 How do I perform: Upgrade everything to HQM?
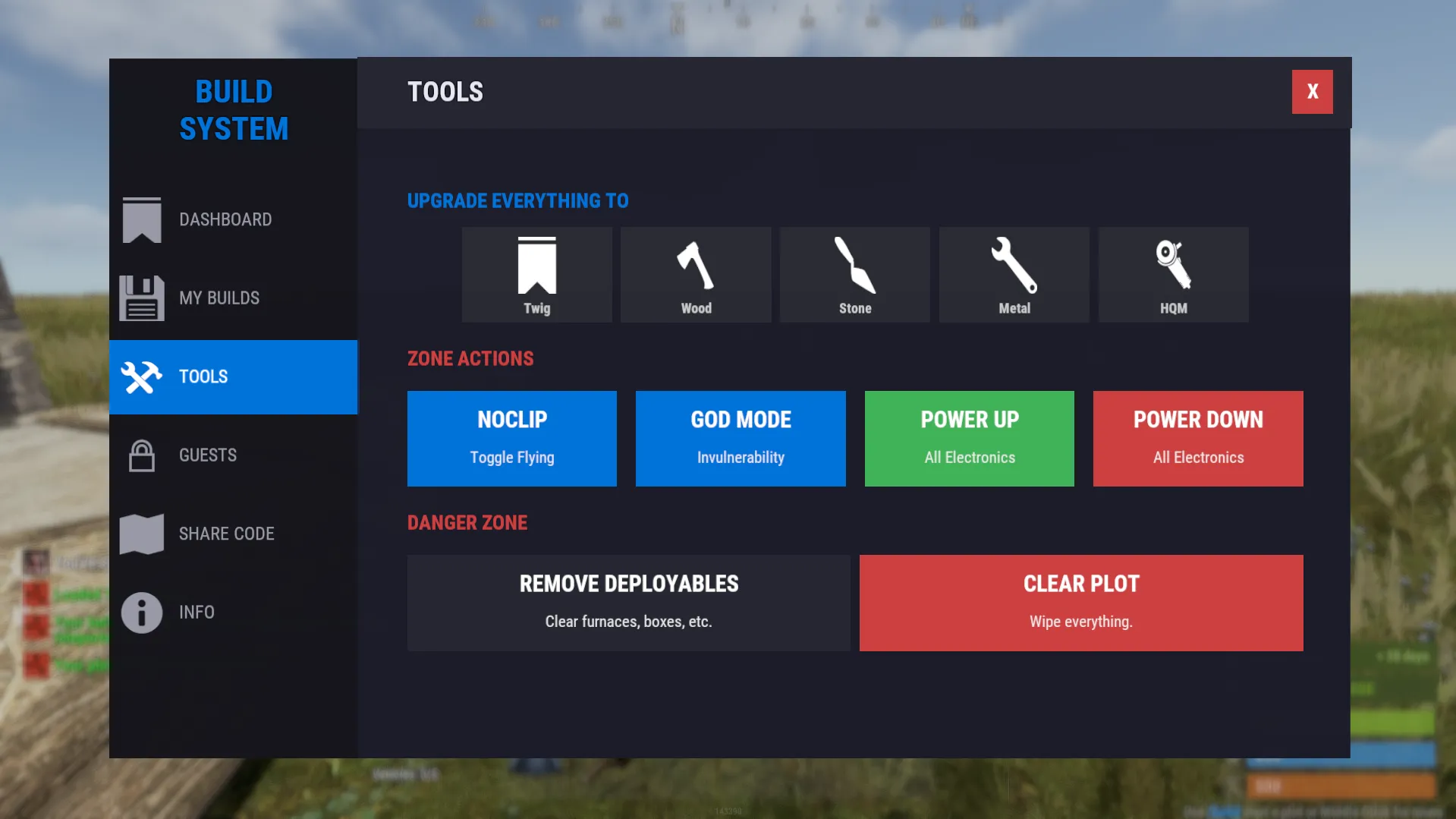pos(1174,275)
